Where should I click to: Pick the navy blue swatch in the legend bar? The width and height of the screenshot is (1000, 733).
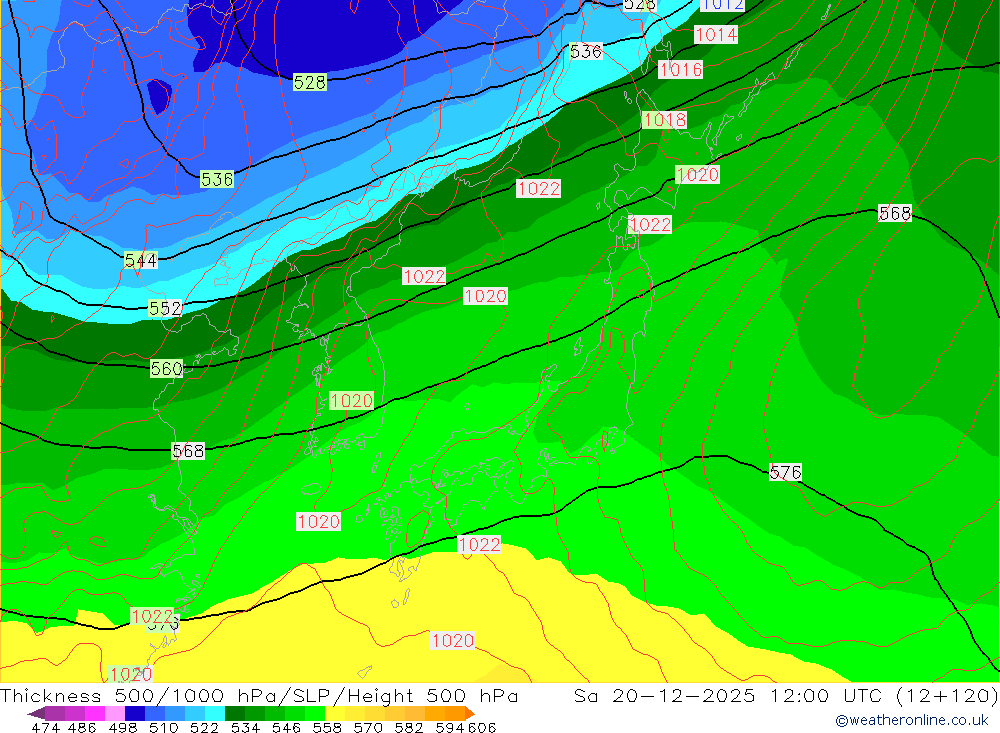click(x=135, y=713)
